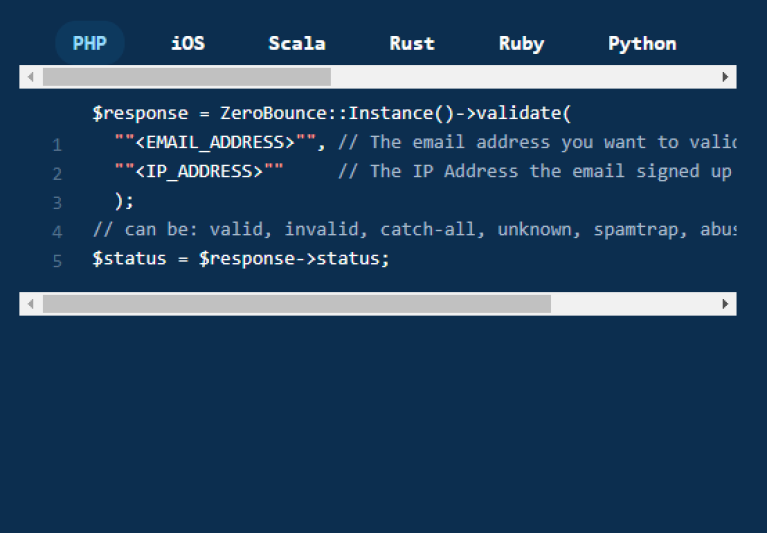Click line number 5 in the gutter
Screen dimensions: 767x533
[57, 261]
